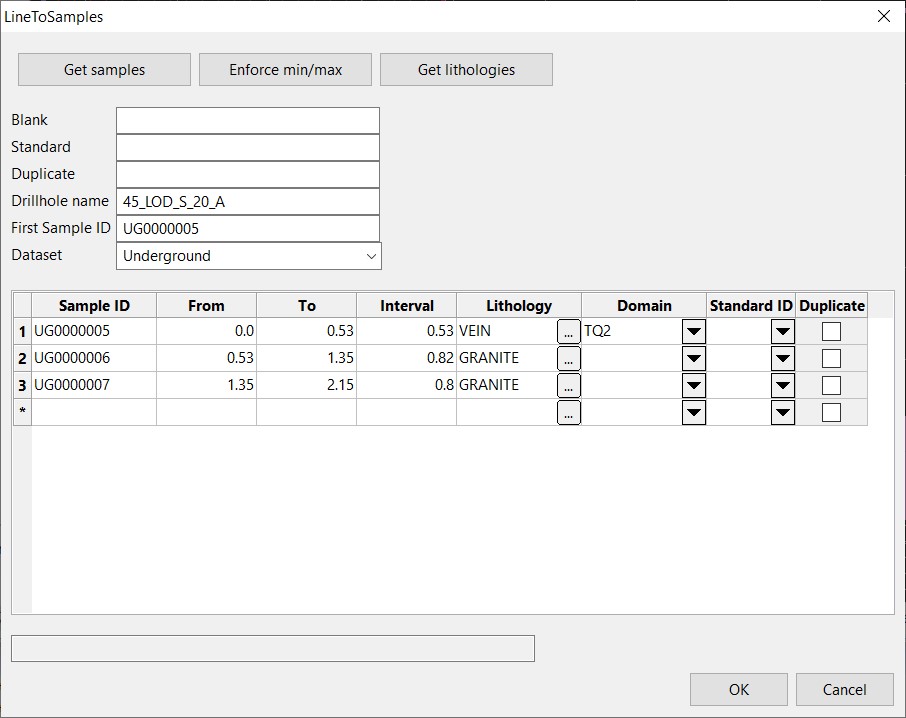Click lithology ellipsis button in row 3
The width and height of the screenshot is (906, 718).
[568, 385]
